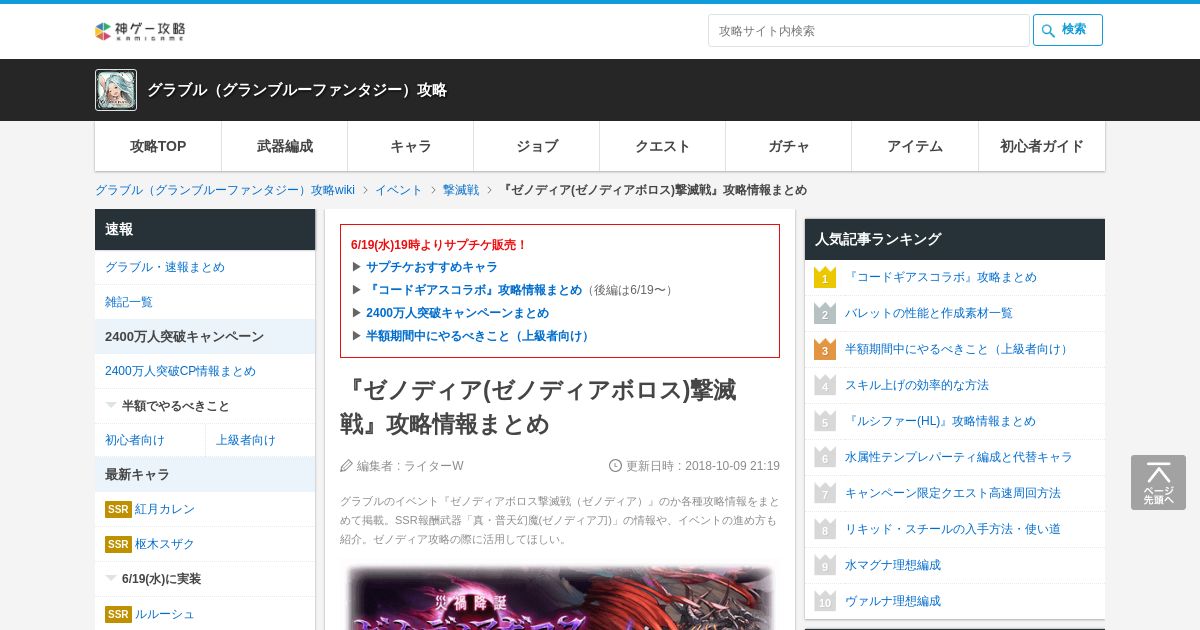Go to 撃滅戦 breadcrumb link

coord(461,190)
